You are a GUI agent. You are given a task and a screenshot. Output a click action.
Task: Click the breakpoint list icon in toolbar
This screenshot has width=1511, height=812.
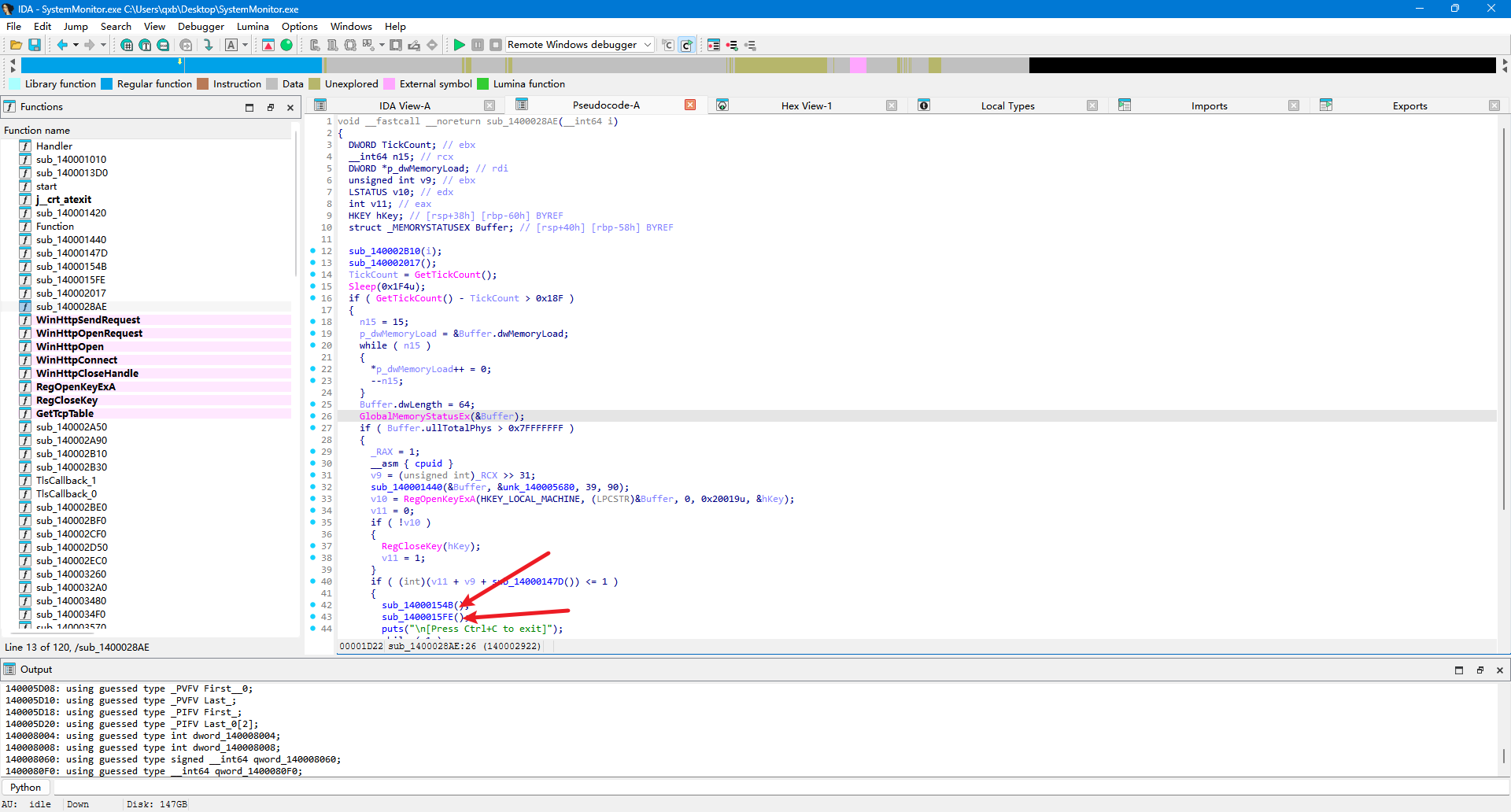[713, 45]
